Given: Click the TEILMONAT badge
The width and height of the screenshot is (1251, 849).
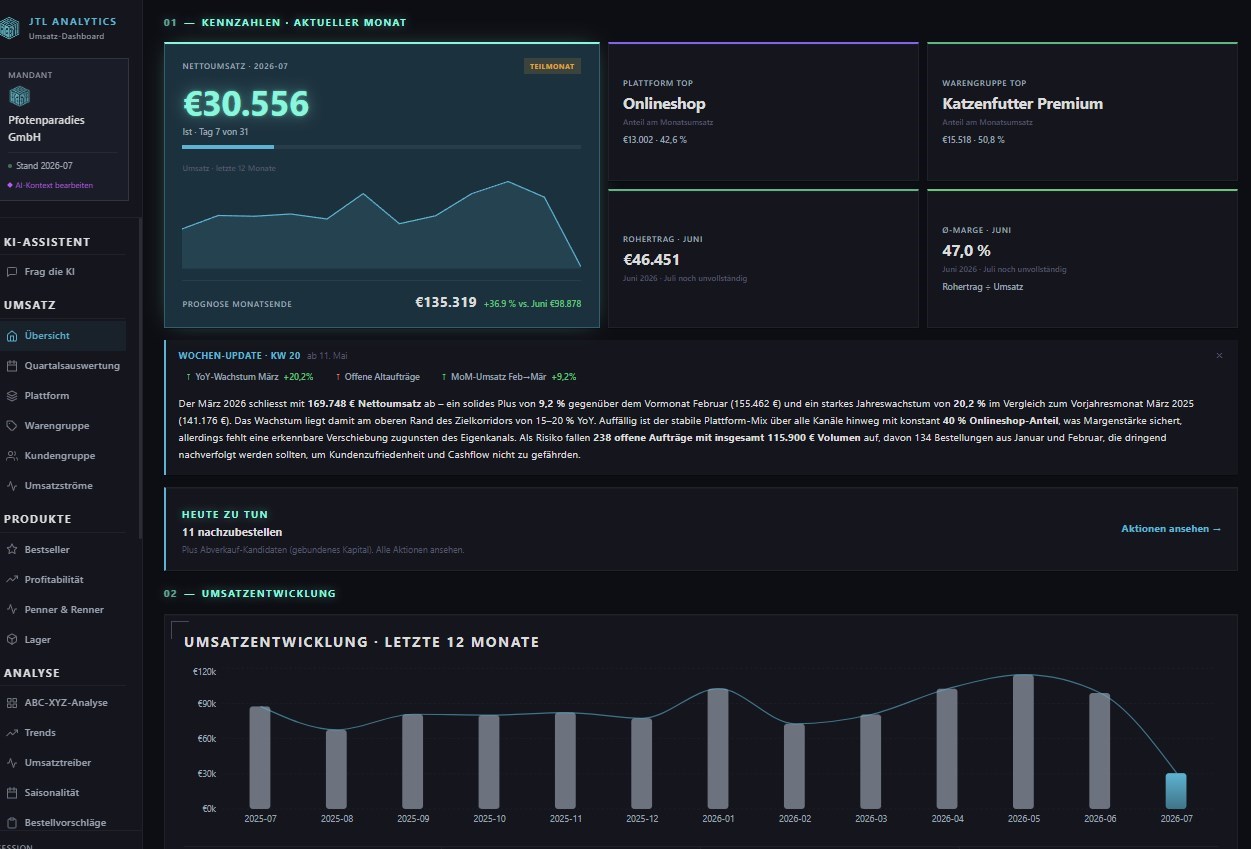Looking at the screenshot, I should 552,66.
